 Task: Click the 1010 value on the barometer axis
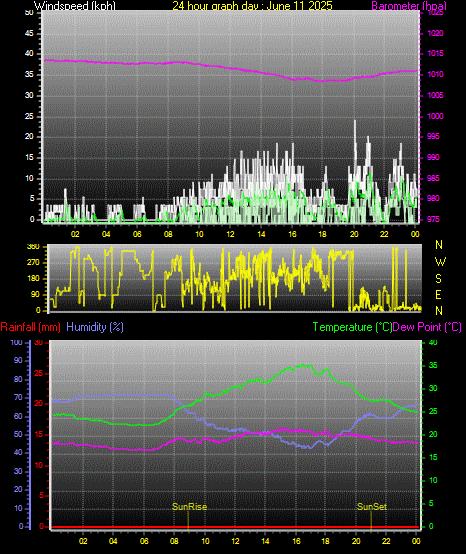click(x=435, y=74)
